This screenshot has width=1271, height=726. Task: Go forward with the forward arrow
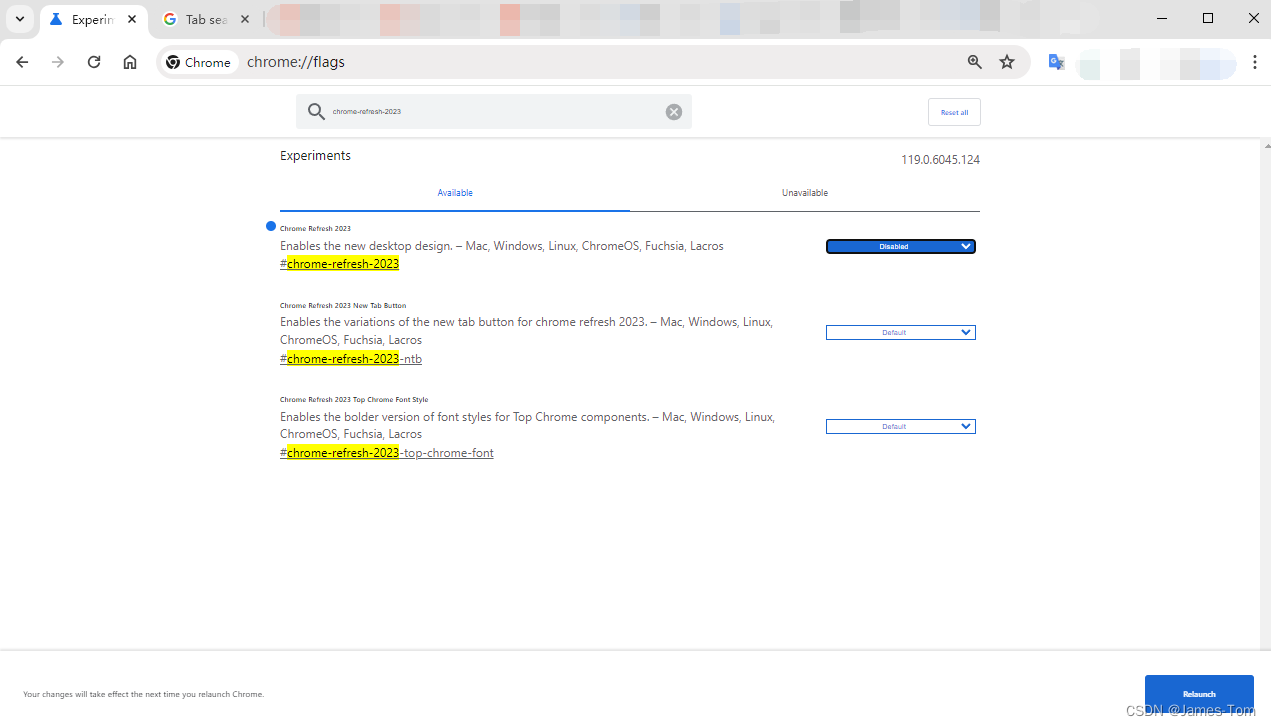click(x=58, y=62)
